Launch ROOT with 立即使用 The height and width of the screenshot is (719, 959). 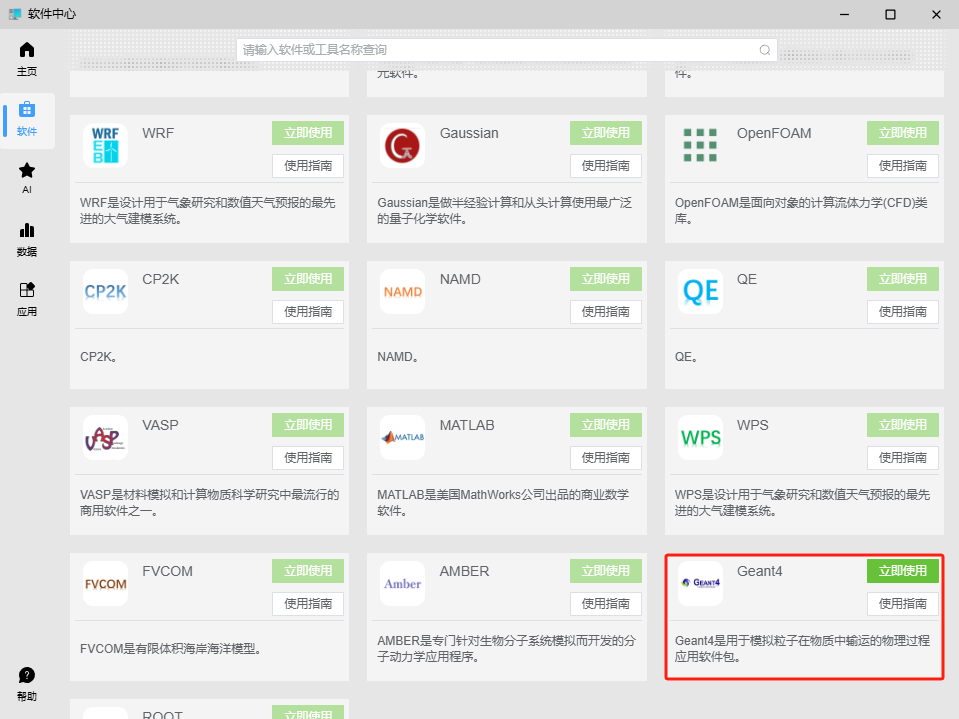[x=308, y=712]
